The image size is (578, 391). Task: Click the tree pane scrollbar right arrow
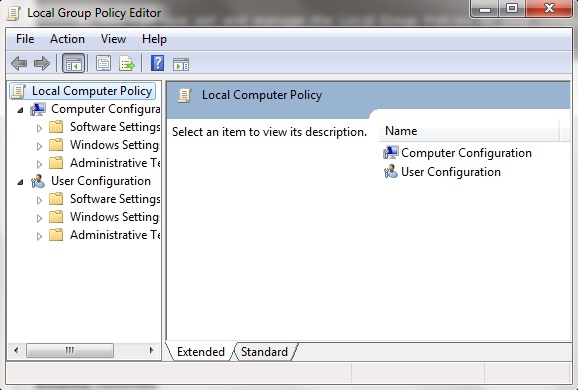(152, 350)
